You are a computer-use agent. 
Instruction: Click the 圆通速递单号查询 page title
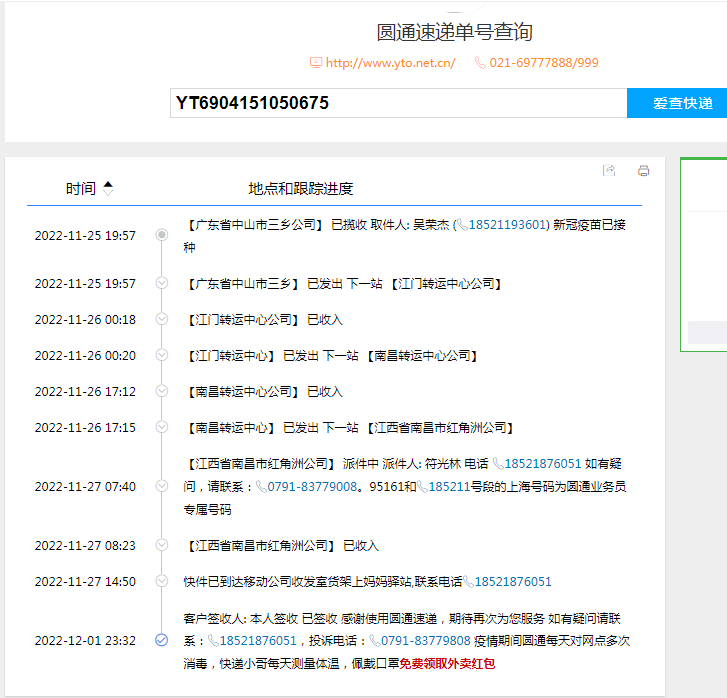pyautogui.click(x=454, y=32)
